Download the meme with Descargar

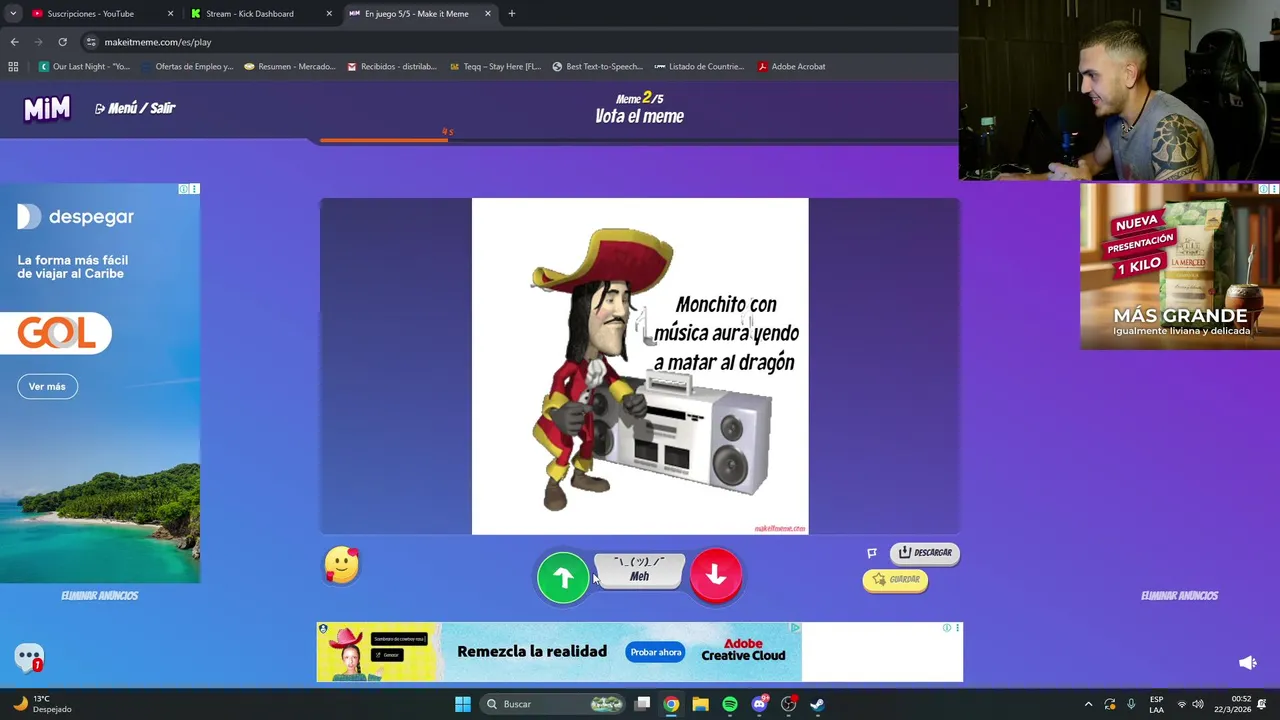pos(925,552)
